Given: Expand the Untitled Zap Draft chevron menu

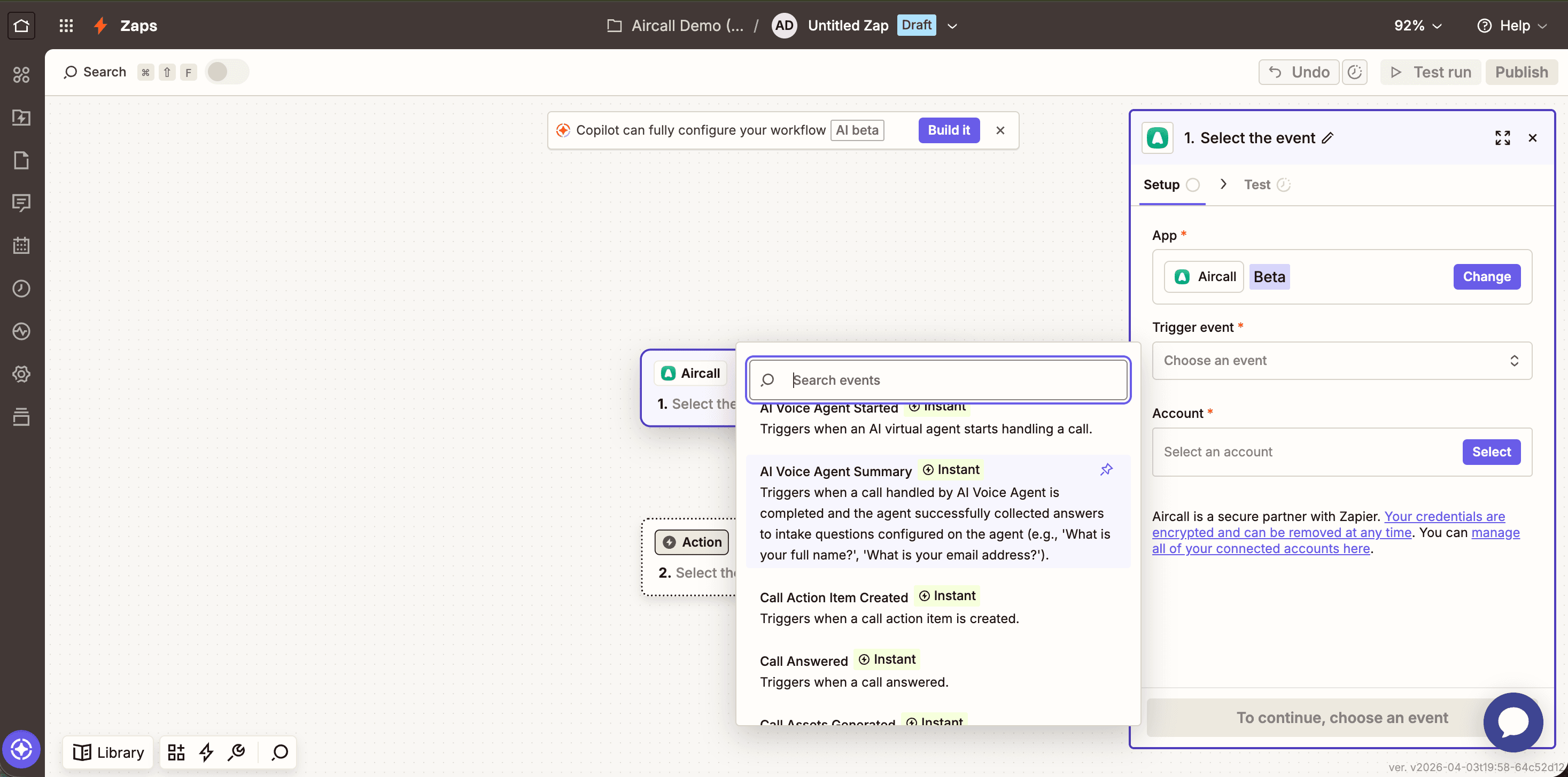Looking at the screenshot, I should click(x=952, y=26).
